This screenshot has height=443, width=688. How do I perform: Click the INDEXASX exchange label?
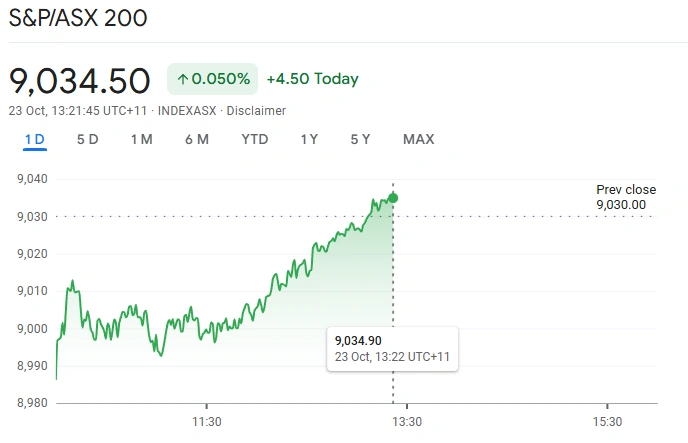pos(188,111)
